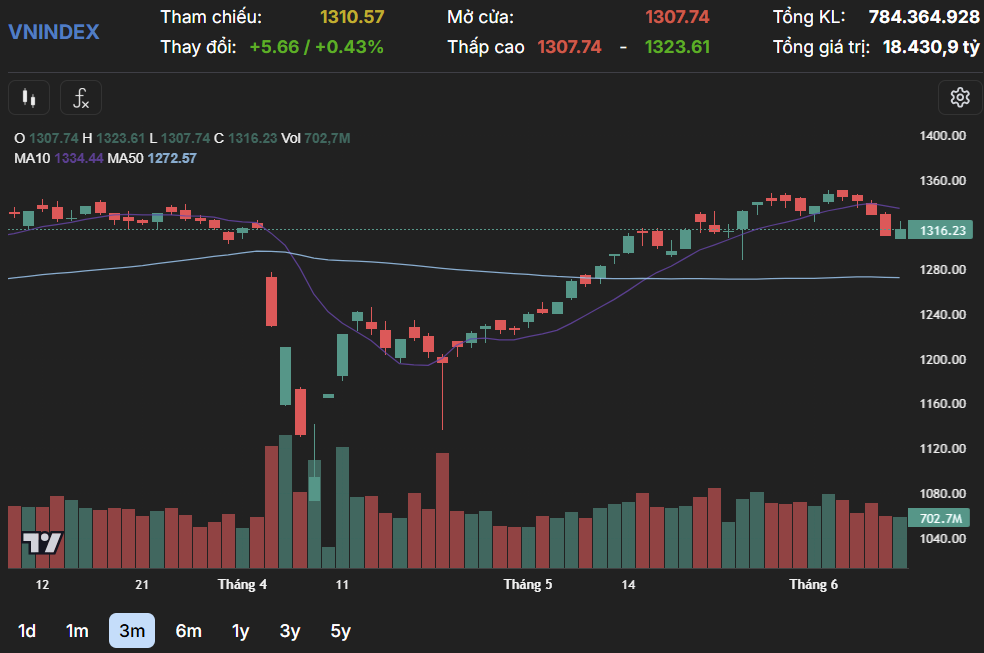984x653 pixels.
Task: Select the 3y timeframe
Action: tap(290, 631)
